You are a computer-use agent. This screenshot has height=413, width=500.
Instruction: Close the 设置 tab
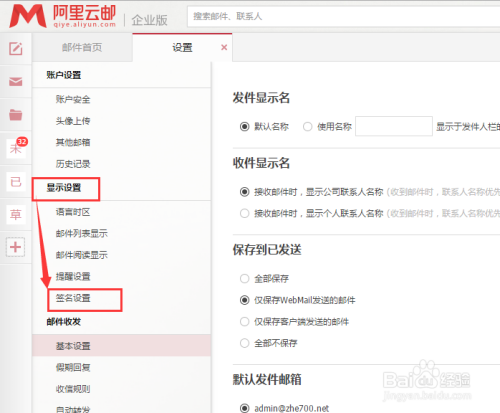coord(224,47)
